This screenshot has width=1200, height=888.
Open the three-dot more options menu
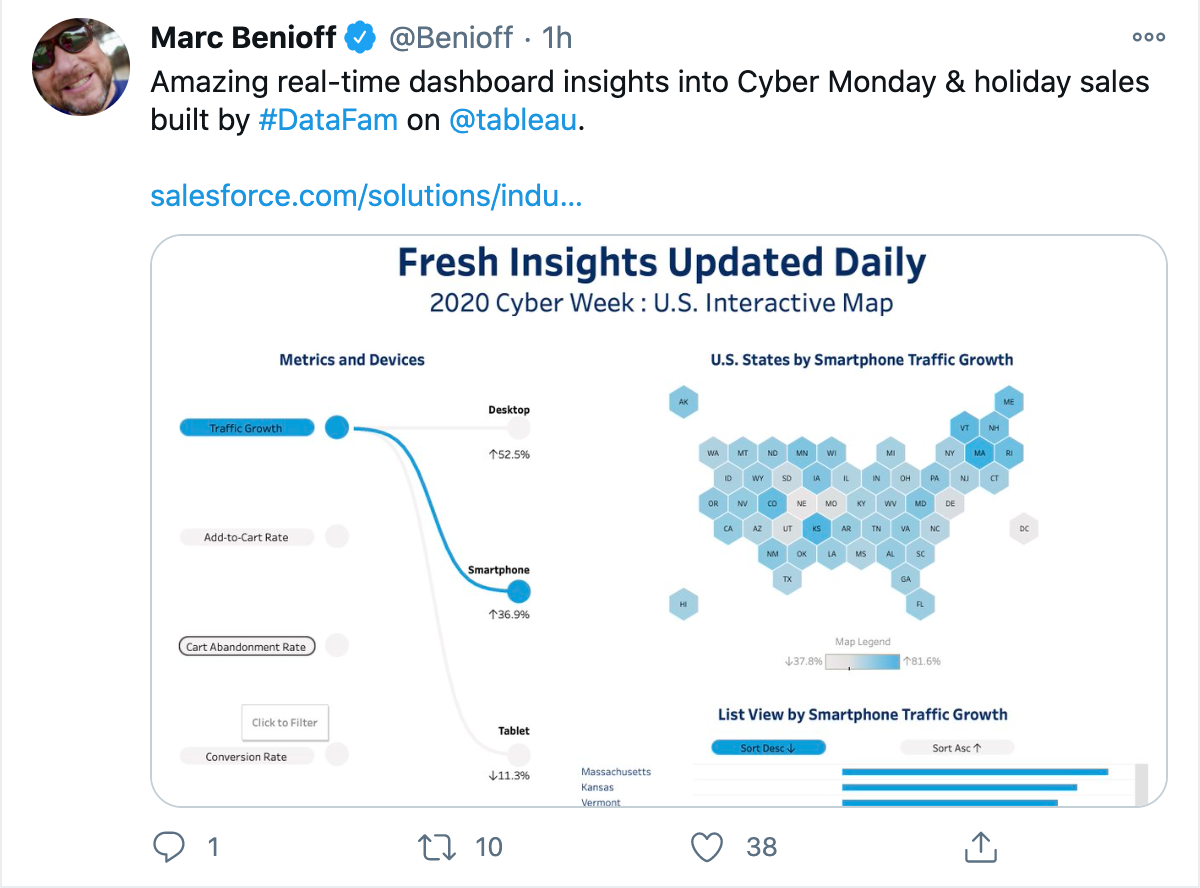click(x=1149, y=37)
